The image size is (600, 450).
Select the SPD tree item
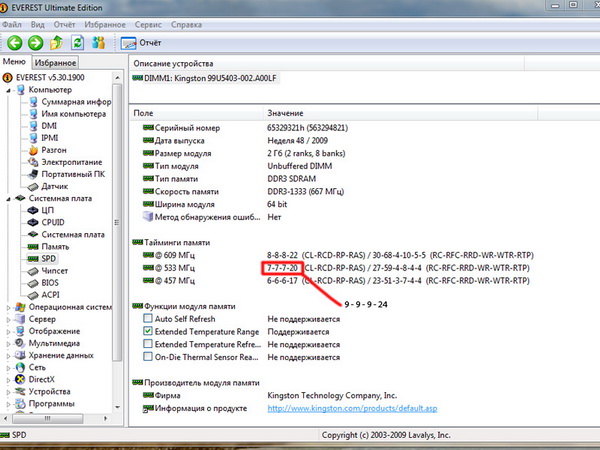coord(49,259)
